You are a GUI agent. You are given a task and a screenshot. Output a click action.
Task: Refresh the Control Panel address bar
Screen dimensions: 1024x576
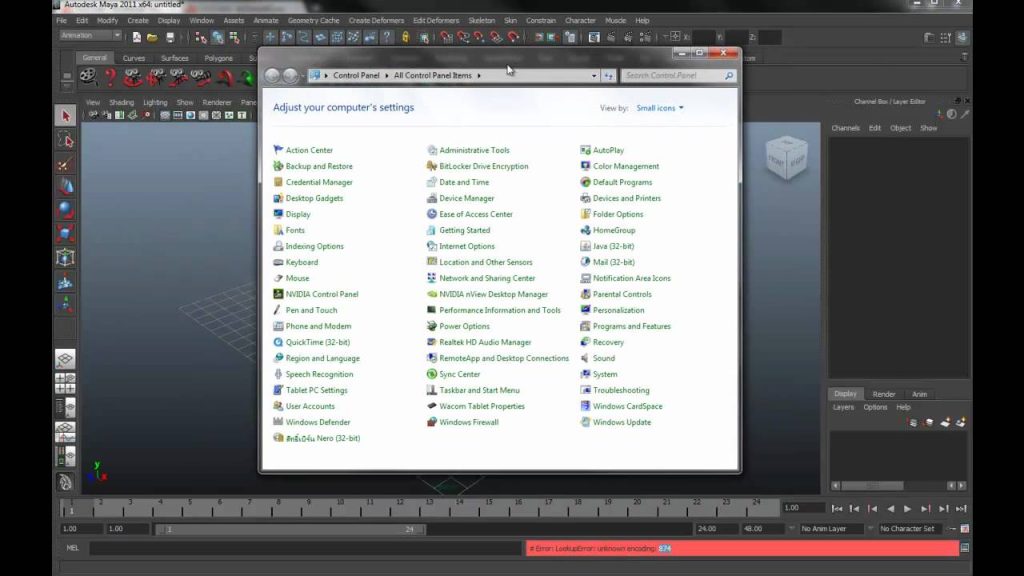pos(609,76)
